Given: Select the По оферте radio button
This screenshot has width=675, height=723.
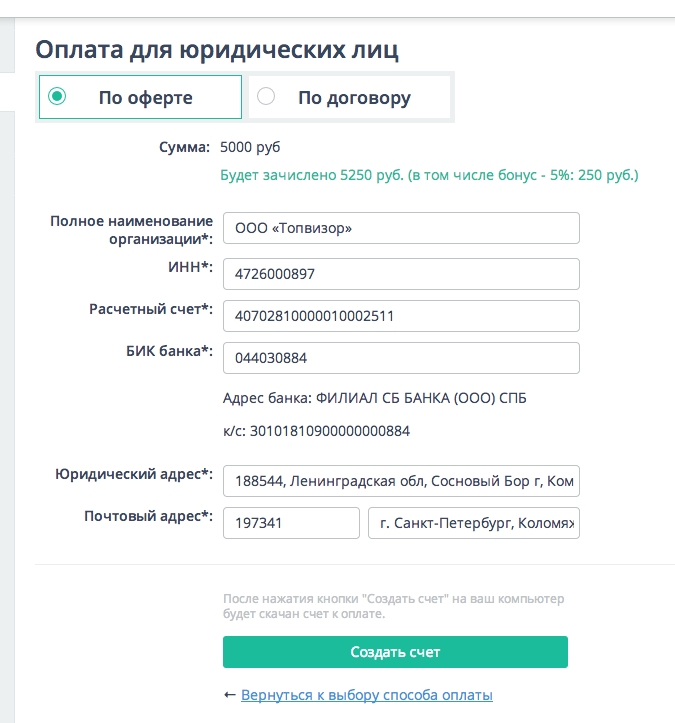Looking at the screenshot, I should (57, 96).
